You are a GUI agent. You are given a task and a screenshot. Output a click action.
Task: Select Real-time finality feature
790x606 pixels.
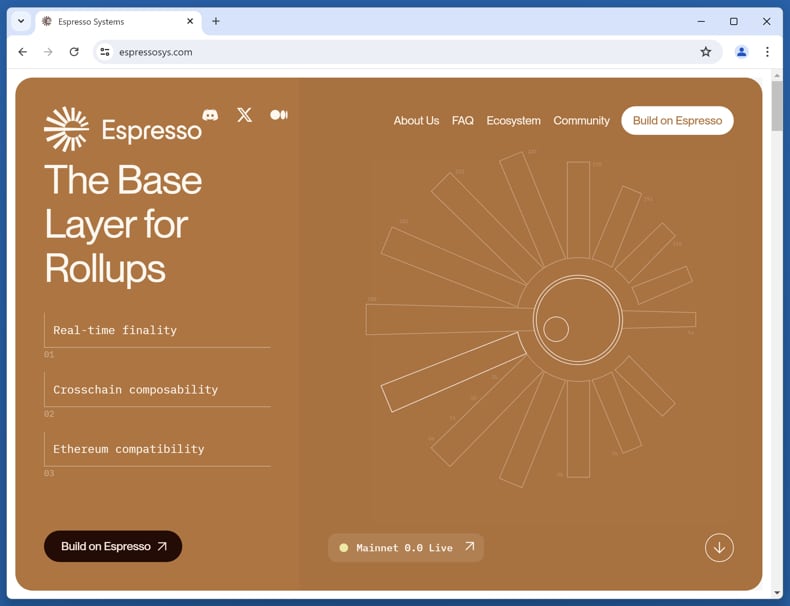point(157,330)
